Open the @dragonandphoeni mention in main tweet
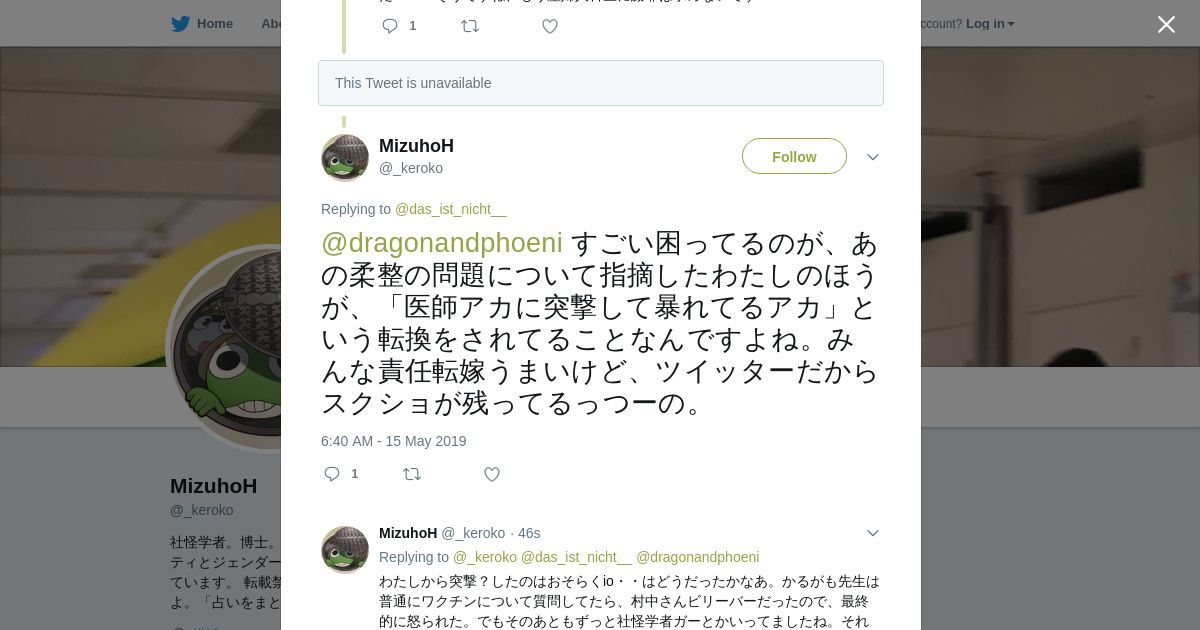The image size is (1200, 630). [442, 243]
